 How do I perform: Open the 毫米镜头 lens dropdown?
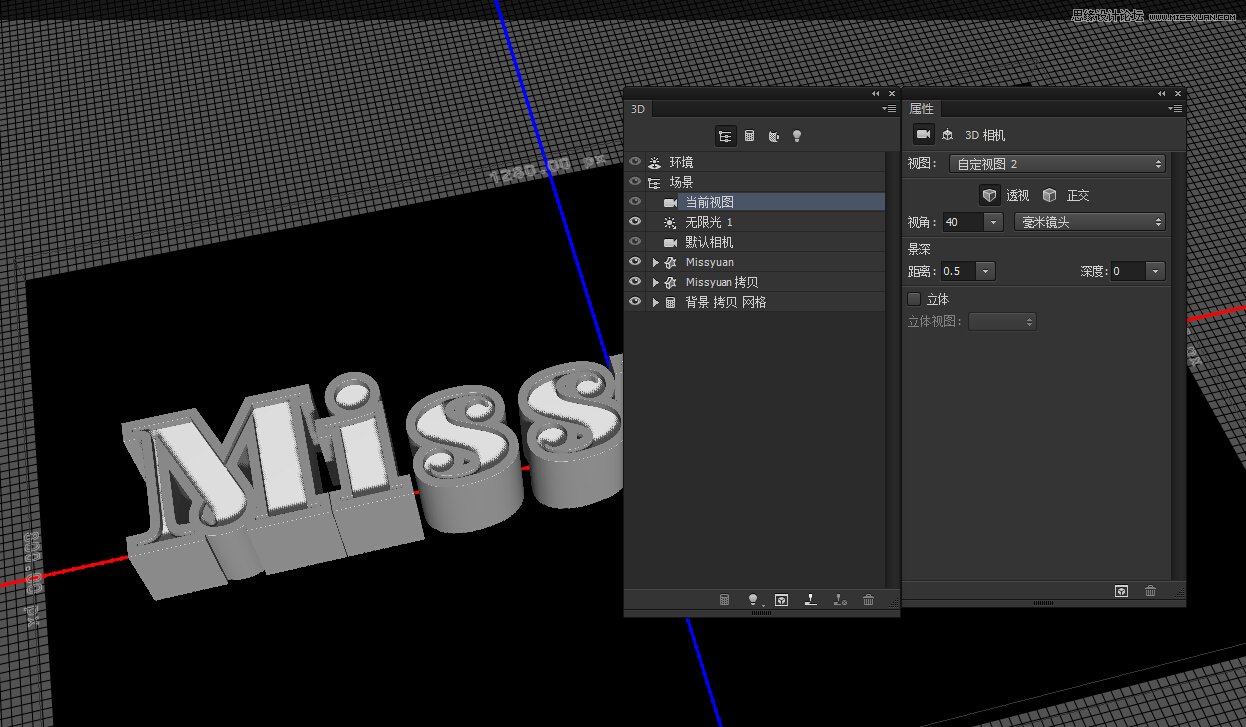click(x=1089, y=221)
